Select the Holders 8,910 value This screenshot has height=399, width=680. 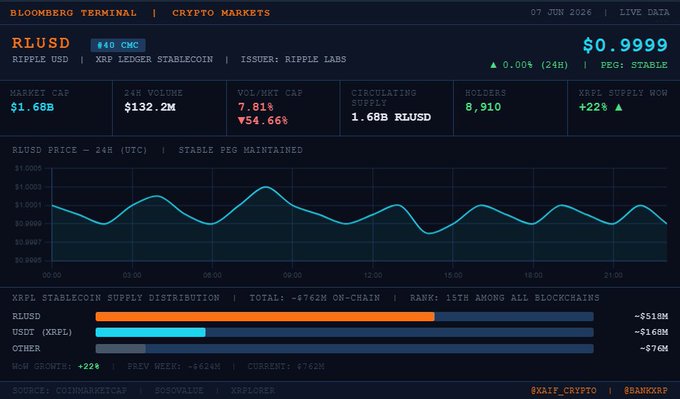[x=483, y=107]
